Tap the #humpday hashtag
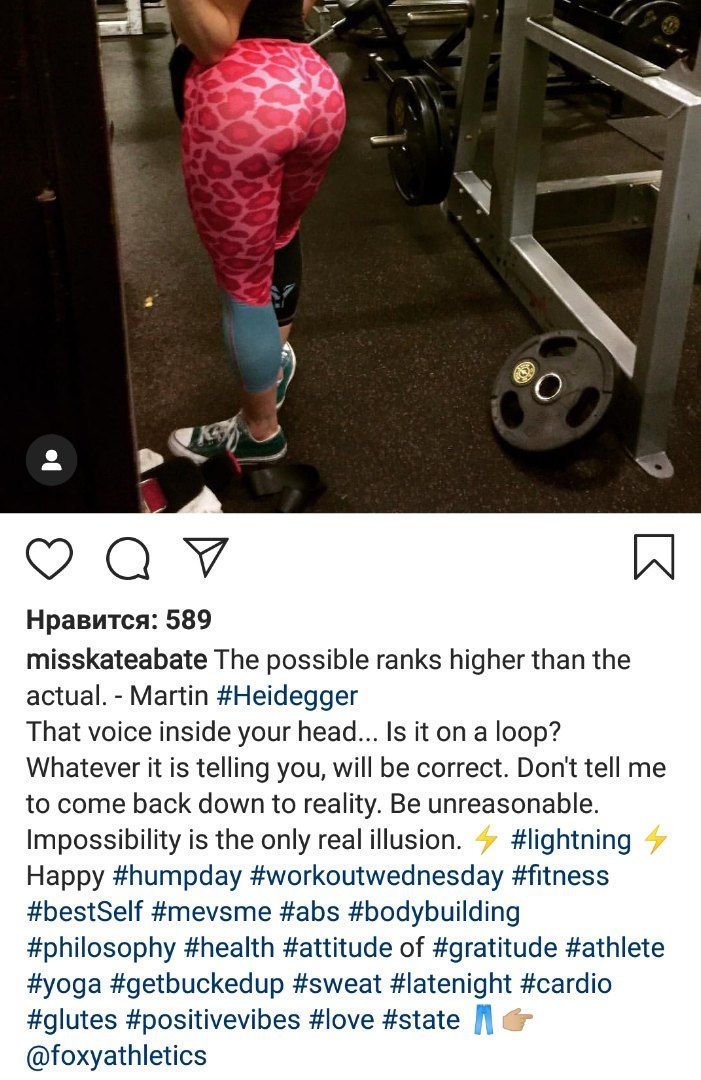701x1080 pixels. [x=177, y=876]
